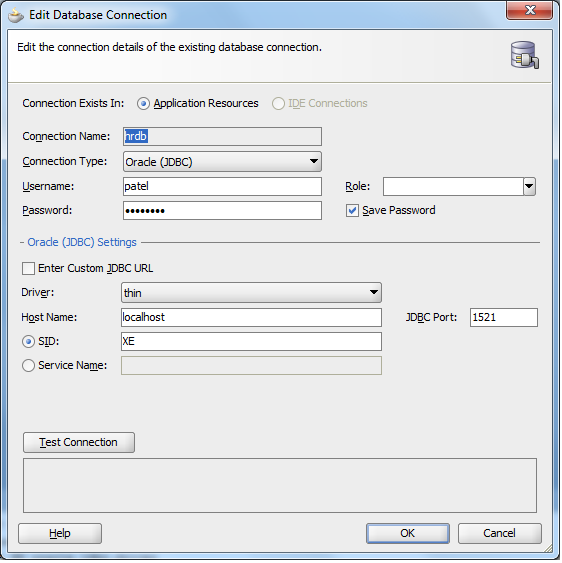Enable the Enter Custom JDBC URL checkbox
The image size is (562, 563).
(x=28, y=269)
